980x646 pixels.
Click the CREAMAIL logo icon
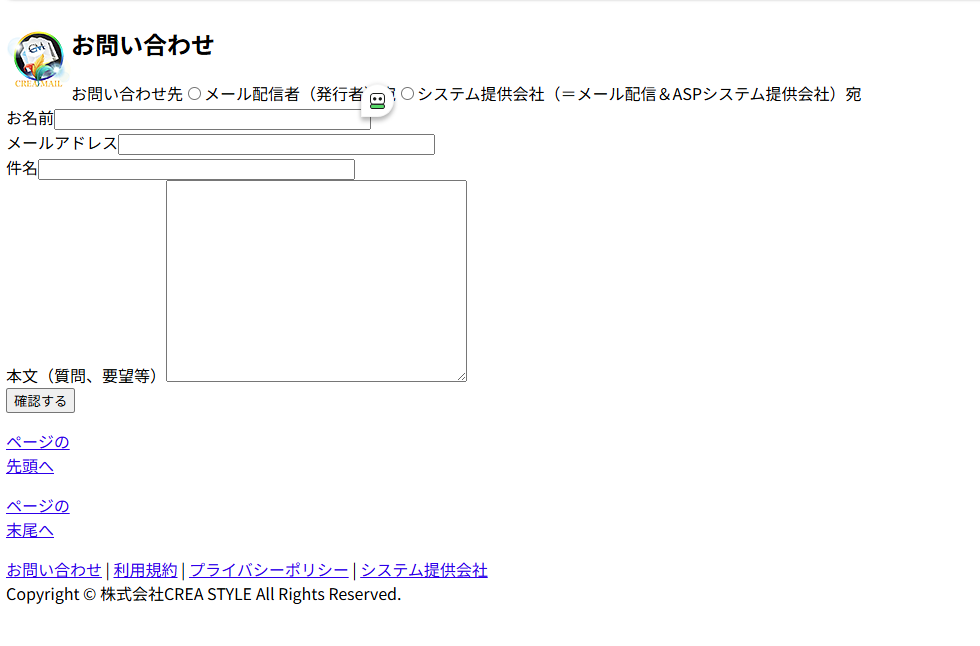pos(38,59)
